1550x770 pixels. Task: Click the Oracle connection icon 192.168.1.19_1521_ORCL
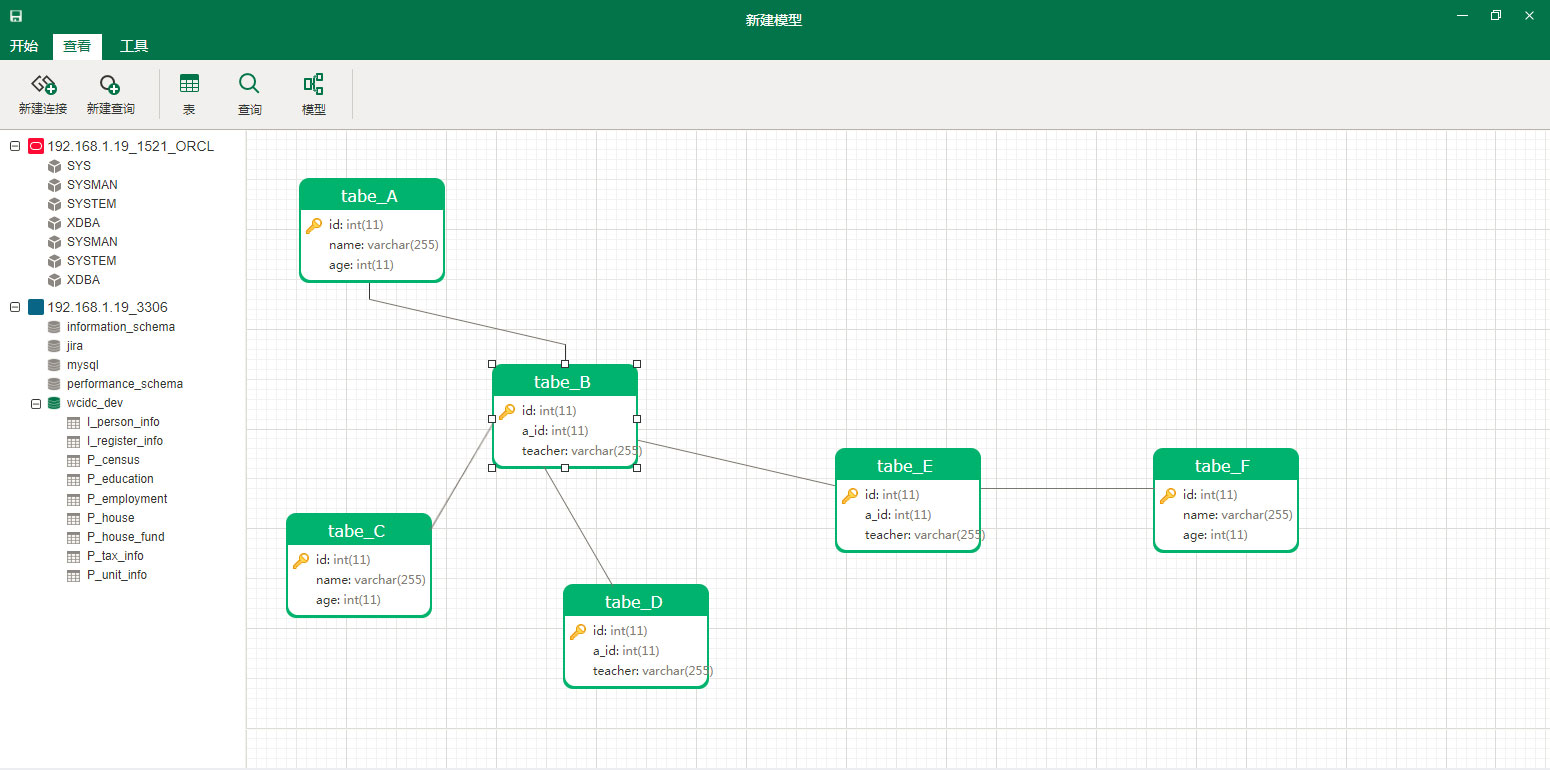36,146
